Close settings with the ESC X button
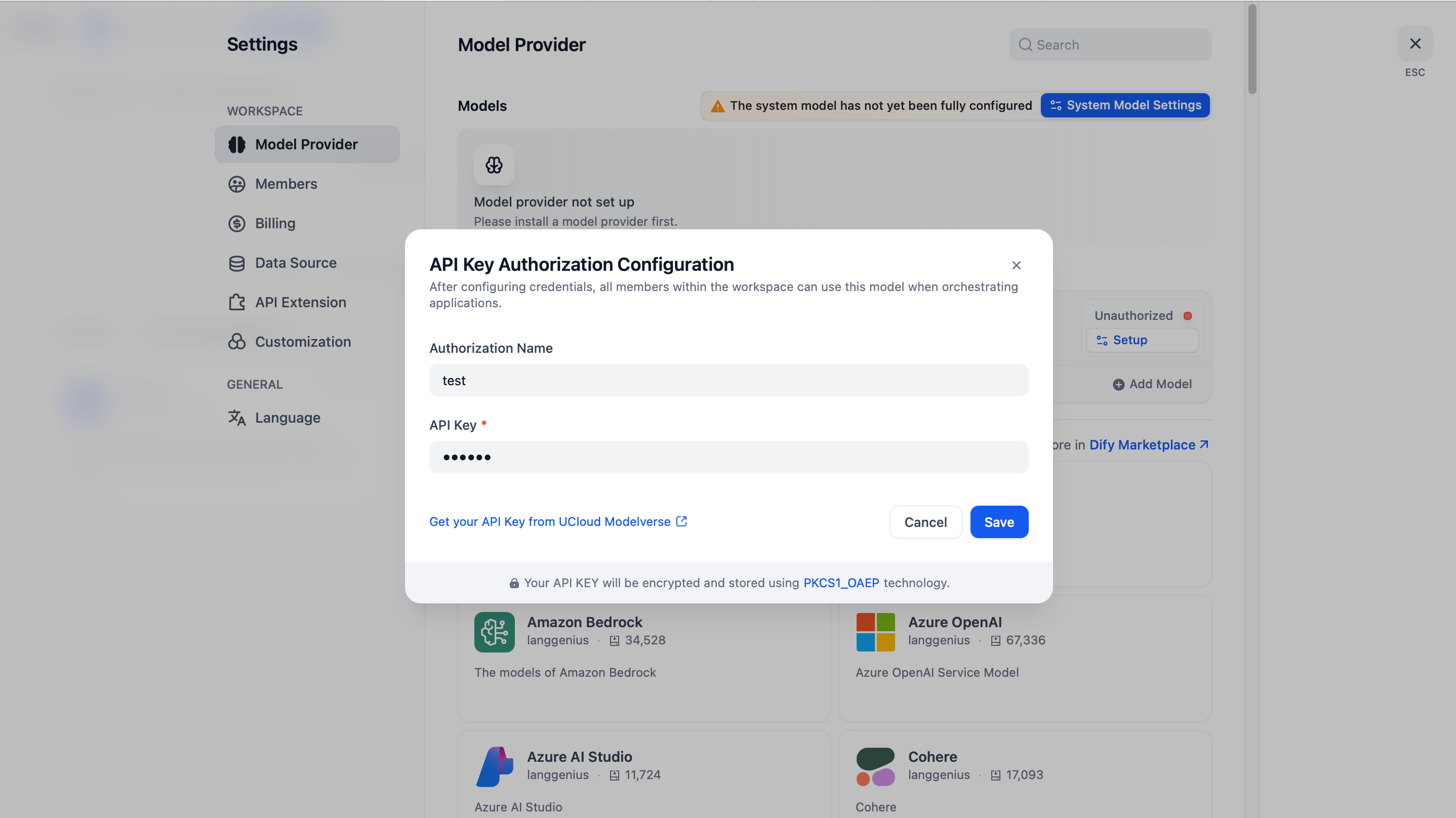This screenshot has height=818, width=1456. (x=1414, y=44)
